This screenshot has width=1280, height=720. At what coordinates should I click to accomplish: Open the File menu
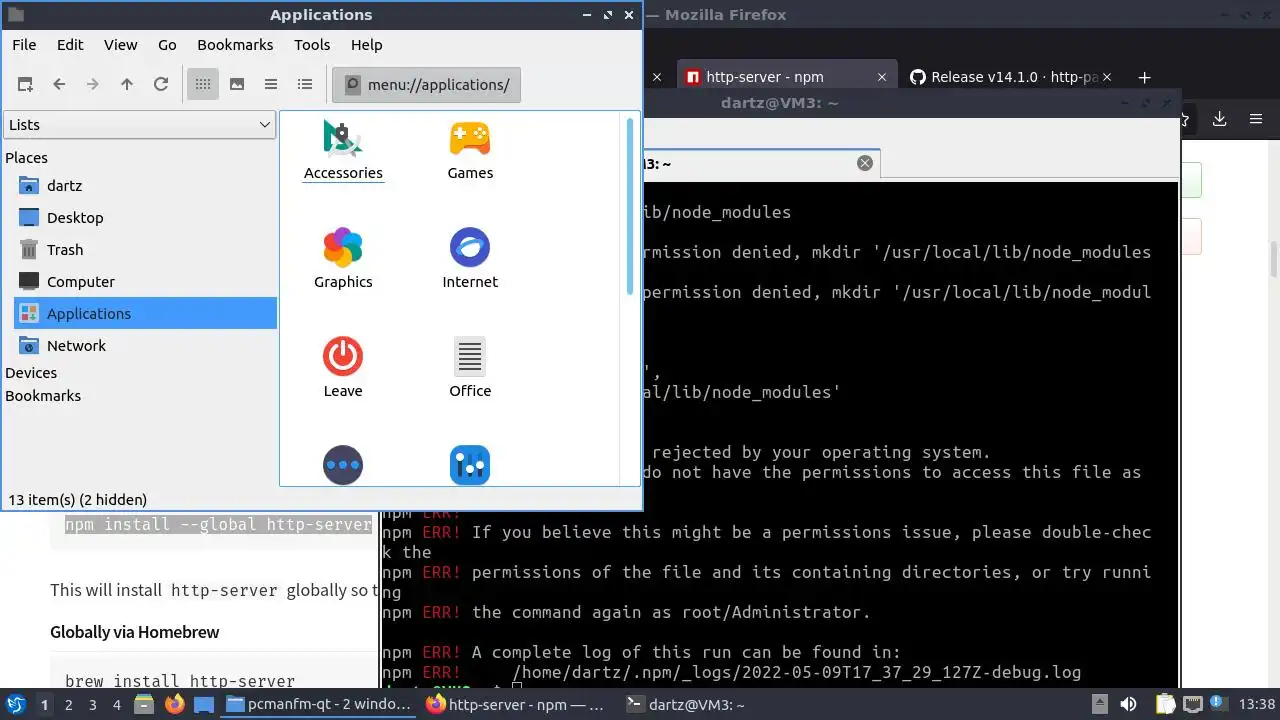coord(24,45)
